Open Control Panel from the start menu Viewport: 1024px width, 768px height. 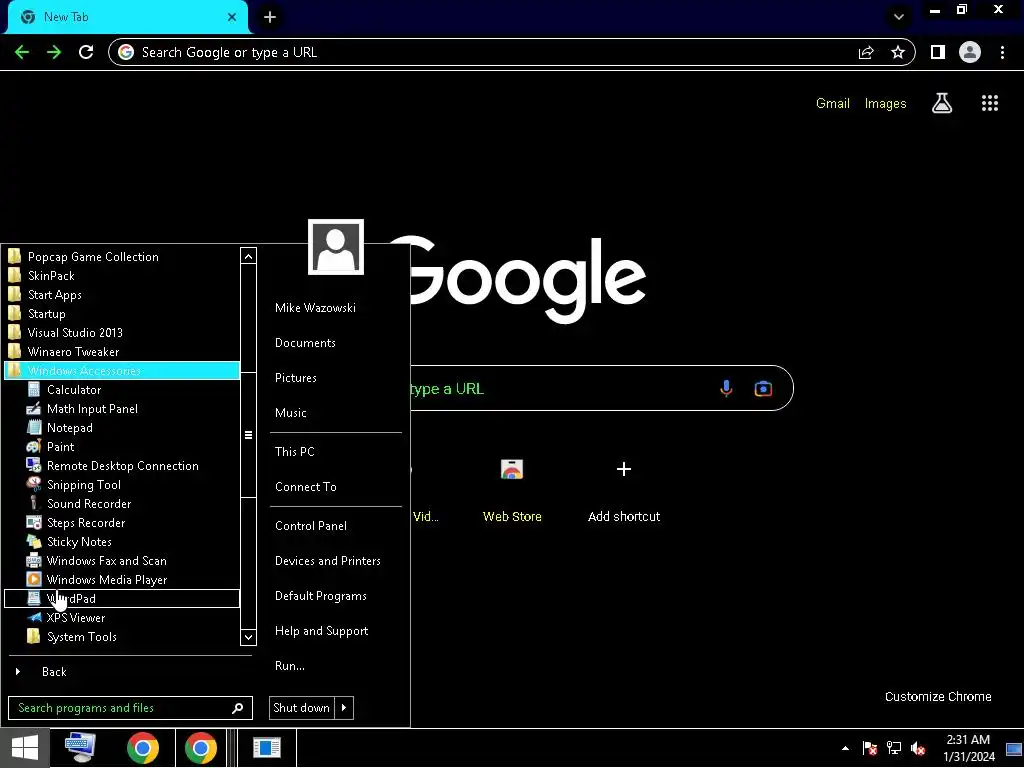[x=311, y=526]
